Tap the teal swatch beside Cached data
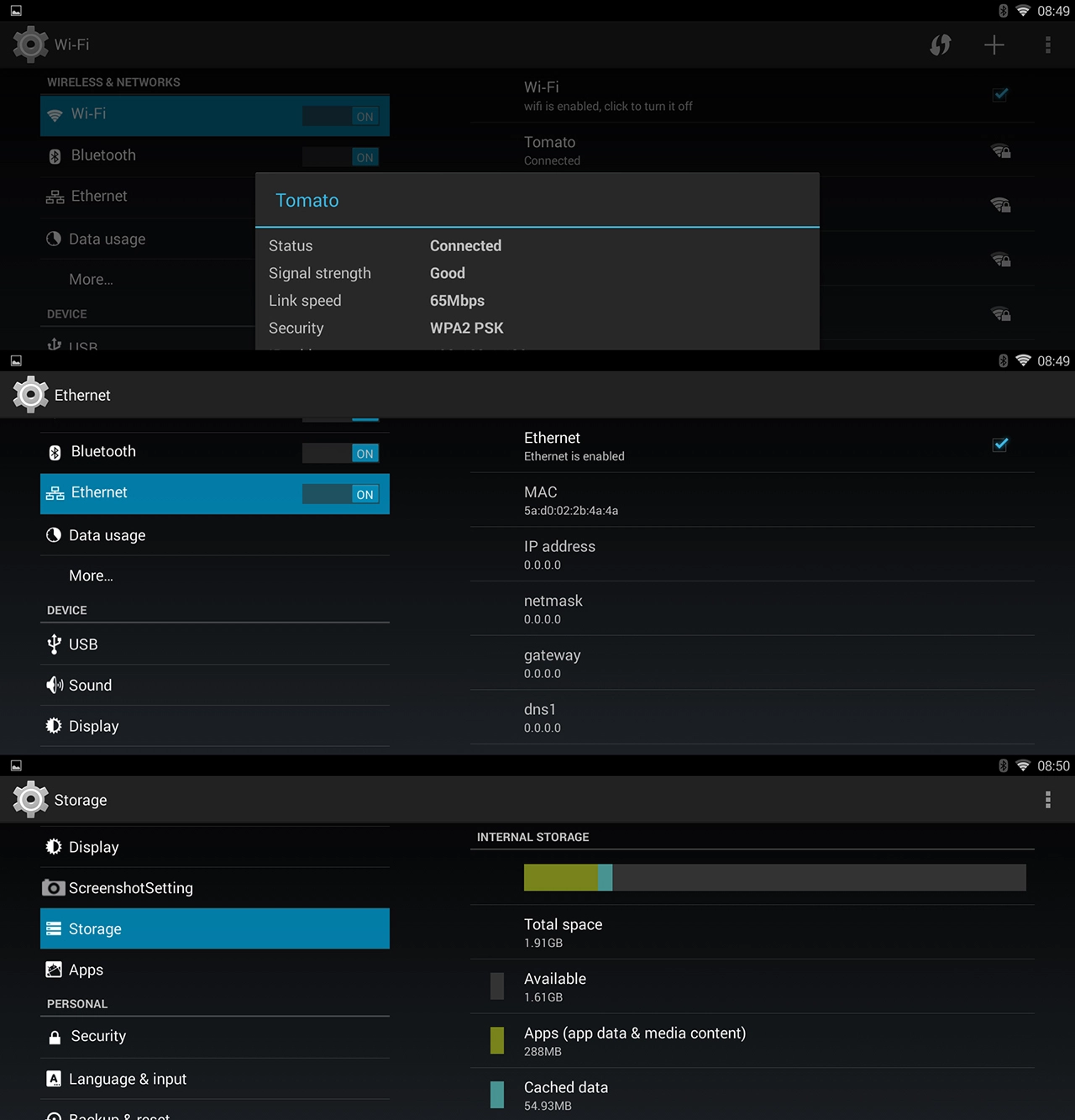This screenshot has height=1120, width=1075. pos(497,1095)
